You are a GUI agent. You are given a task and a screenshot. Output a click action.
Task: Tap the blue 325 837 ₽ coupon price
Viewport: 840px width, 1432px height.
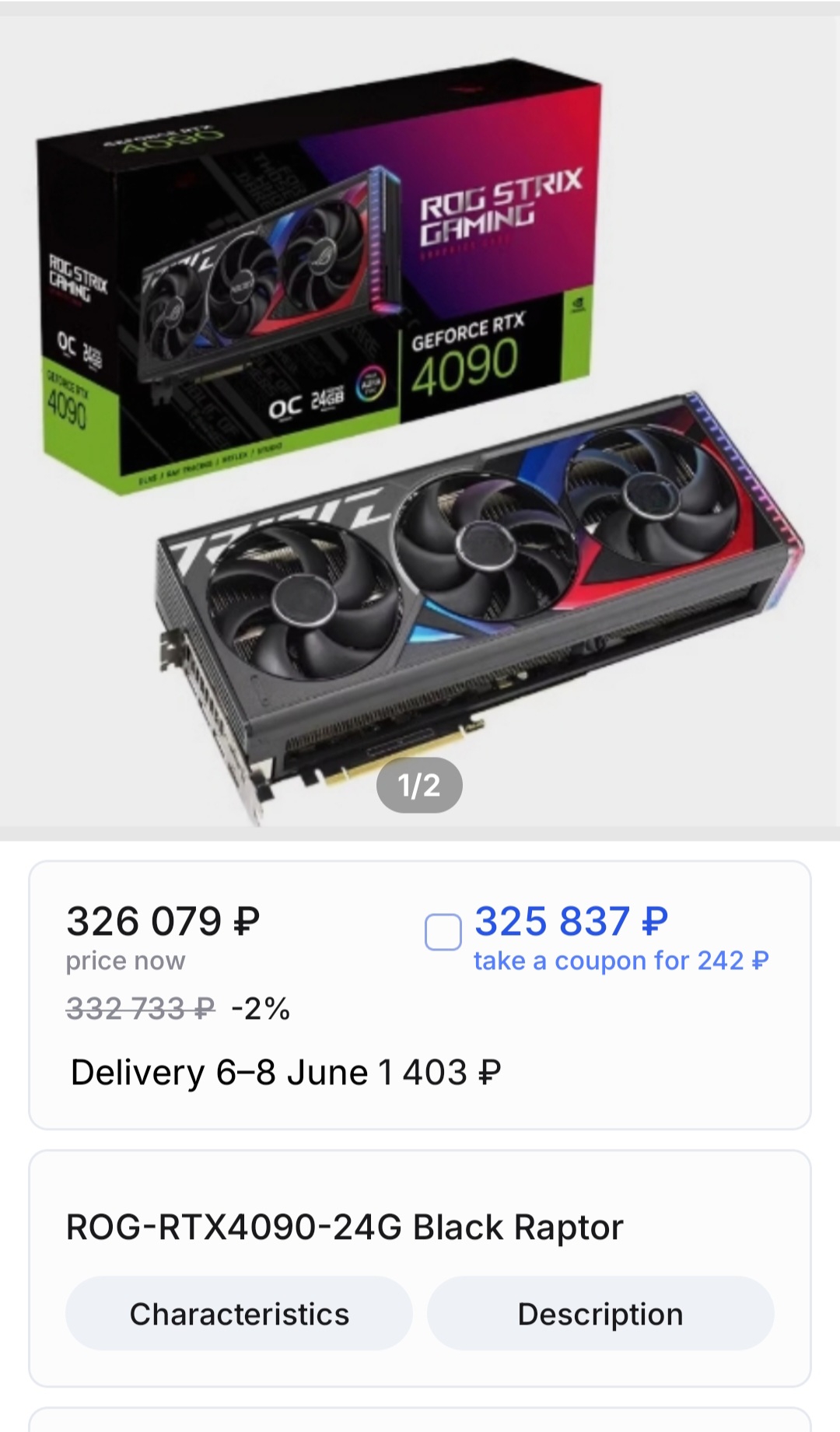(x=572, y=921)
